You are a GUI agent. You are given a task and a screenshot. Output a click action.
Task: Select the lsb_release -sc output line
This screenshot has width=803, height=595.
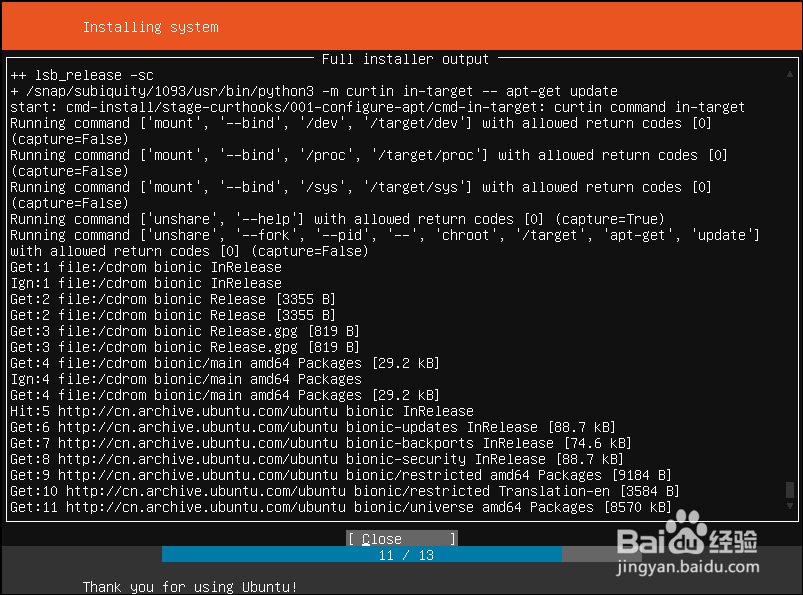[x=80, y=75]
